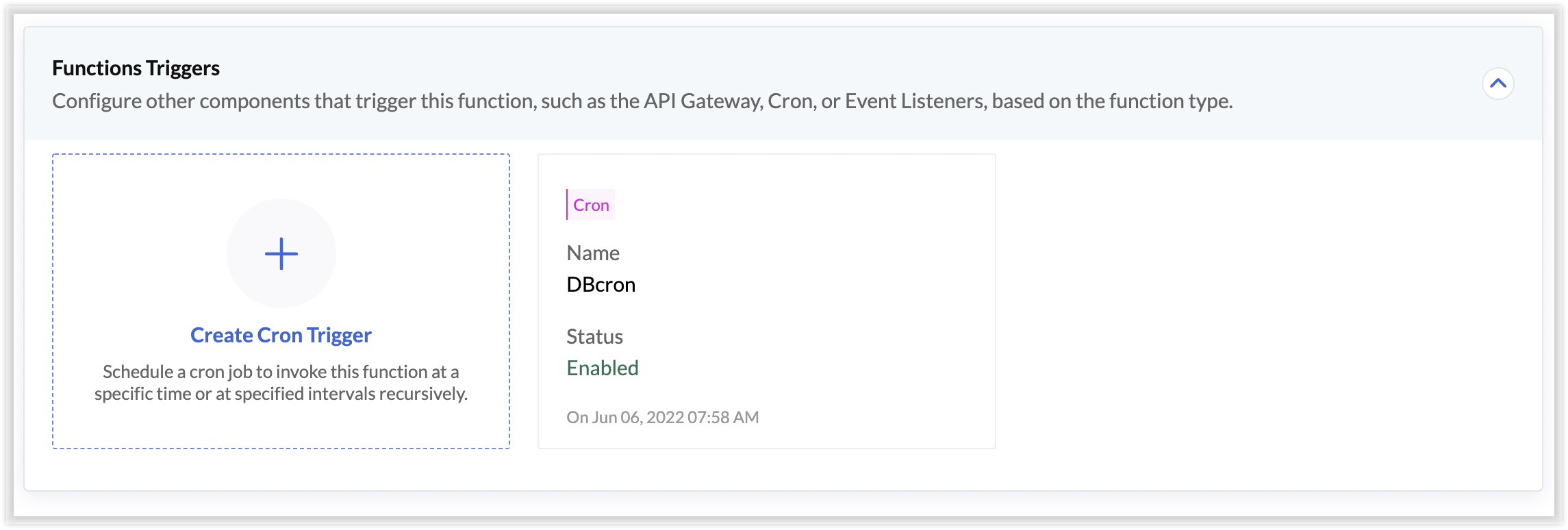Image resolution: width=1568 pixels, height=530 pixels.
Task: Click the Jun 06, 2022 timestamp
Action: [662, 417]
